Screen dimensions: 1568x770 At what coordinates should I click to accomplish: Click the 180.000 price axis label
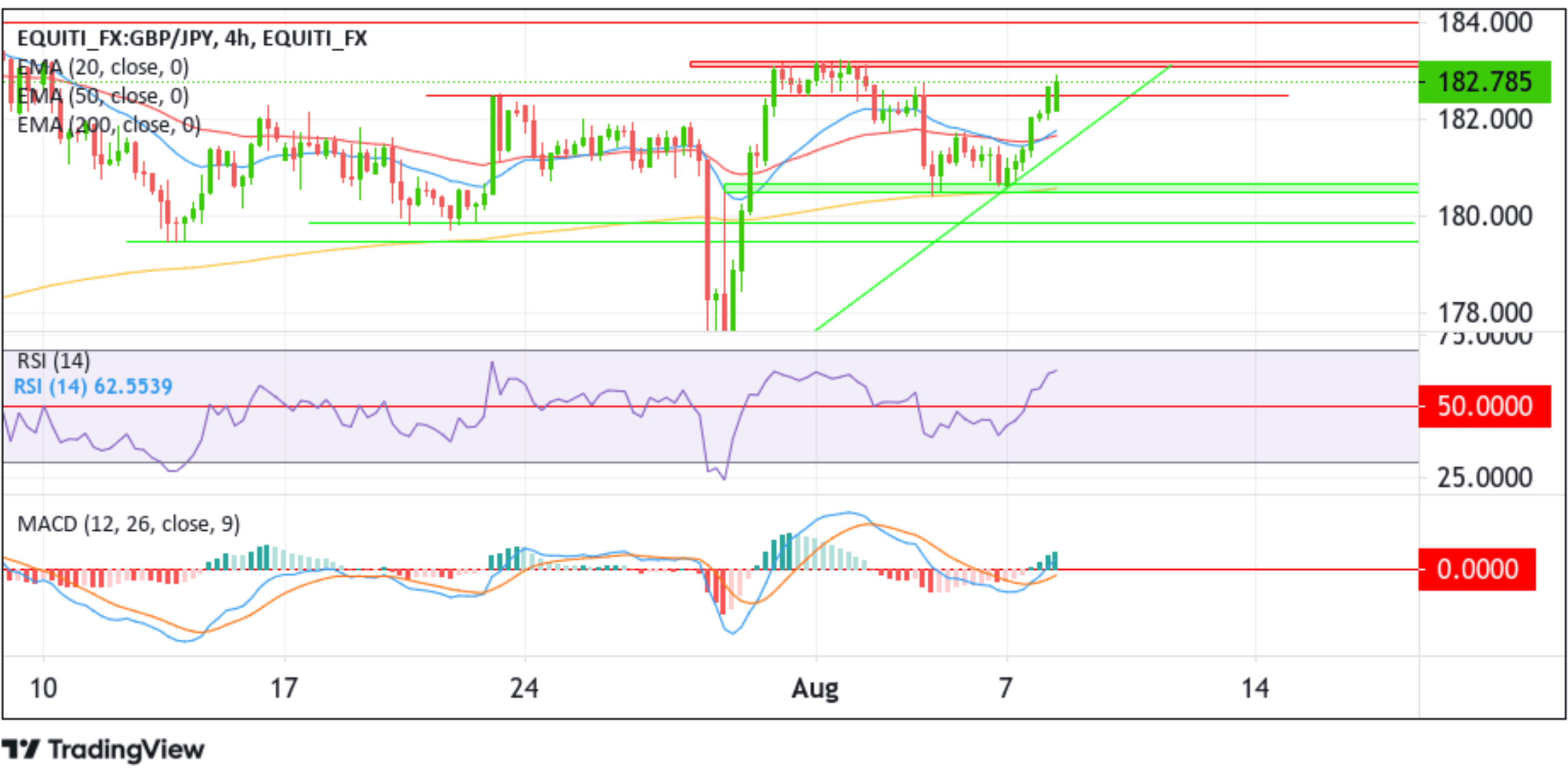click(x=1485, y=216)
